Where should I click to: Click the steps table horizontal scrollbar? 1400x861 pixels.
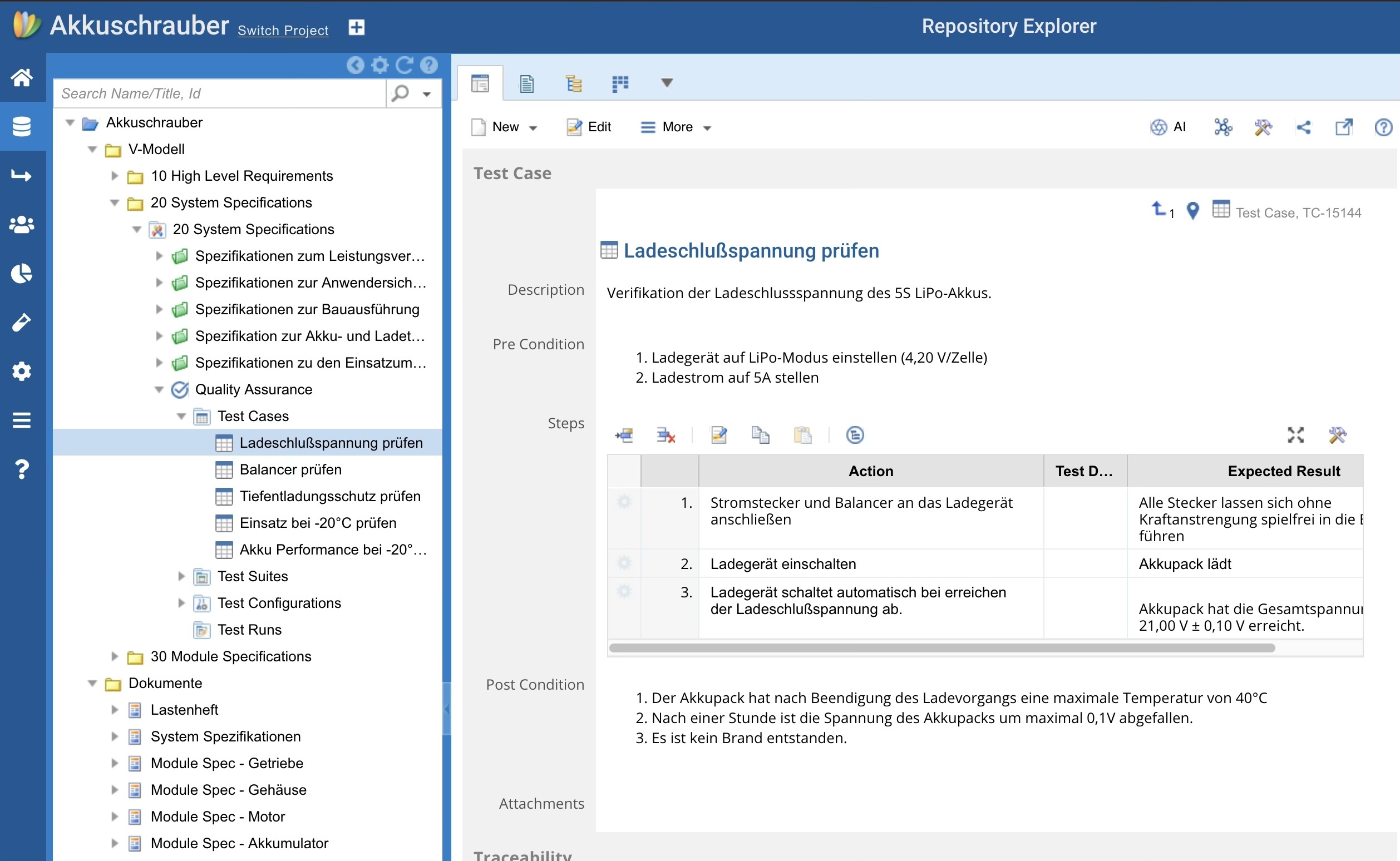[941, 648]
